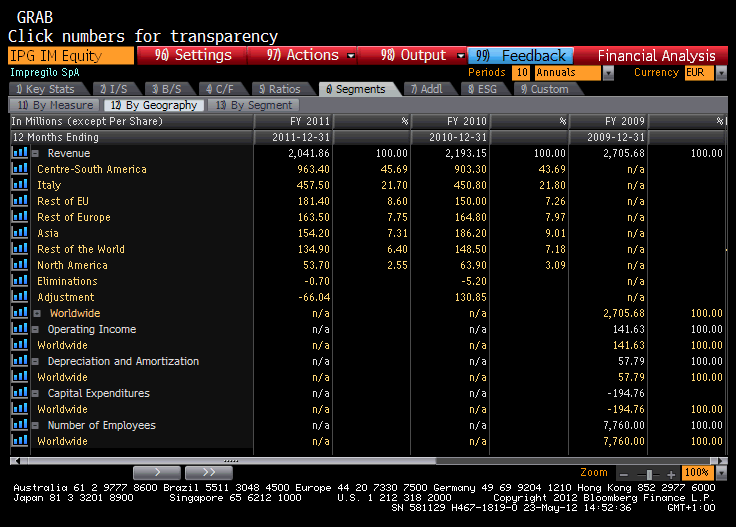The height and width of the screenshot is (527, 736).
Task: Open chart icon for Rest of EU row
Action: point(20,201)
